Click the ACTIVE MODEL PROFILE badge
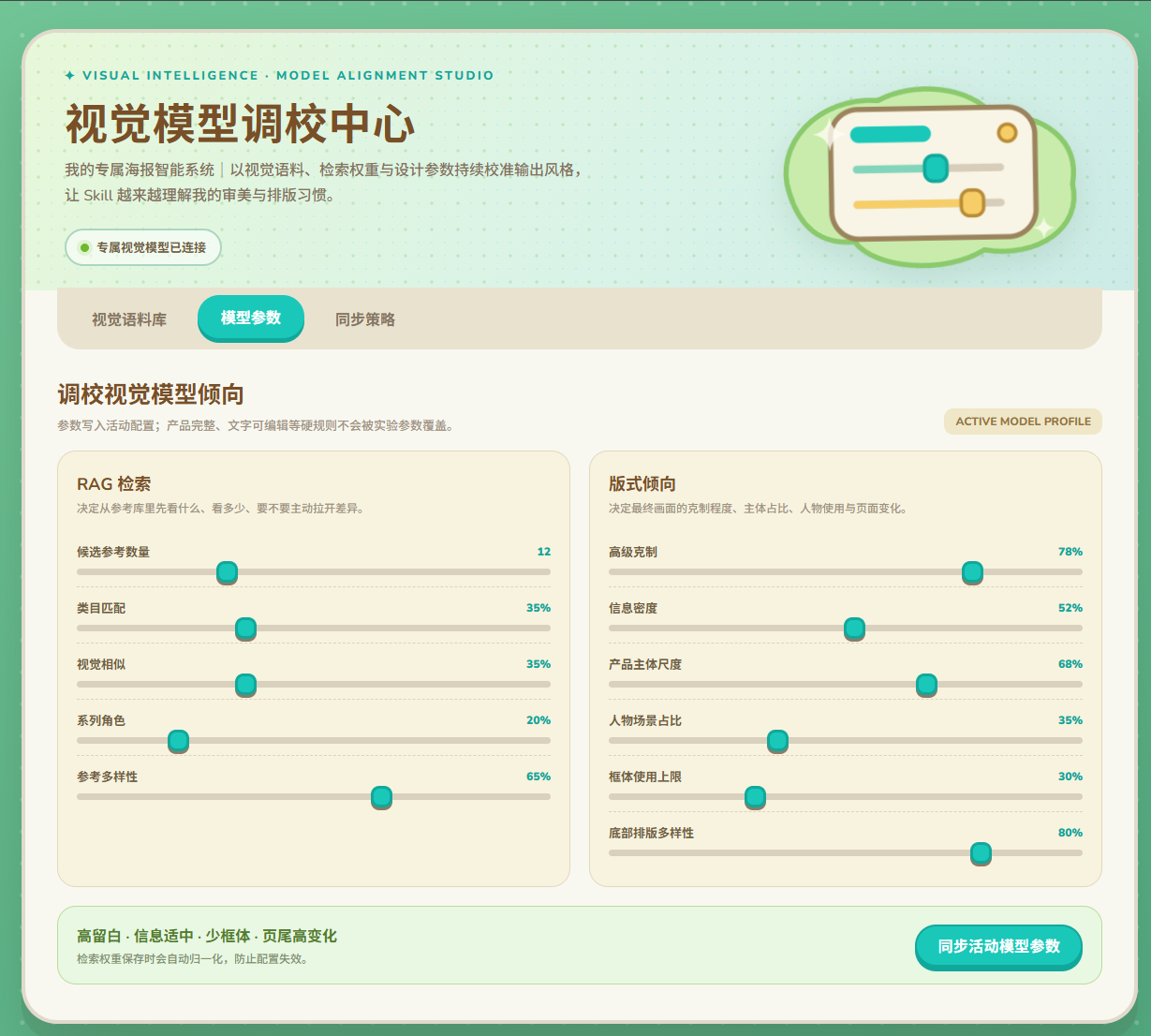This screenshot has height=1036, width=1151. [1023, 422]
